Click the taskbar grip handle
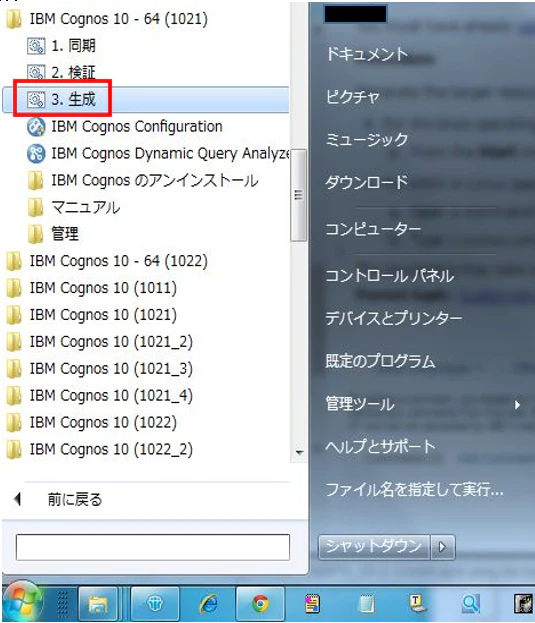This screenshot has width=535, height=623. point(62,604)
